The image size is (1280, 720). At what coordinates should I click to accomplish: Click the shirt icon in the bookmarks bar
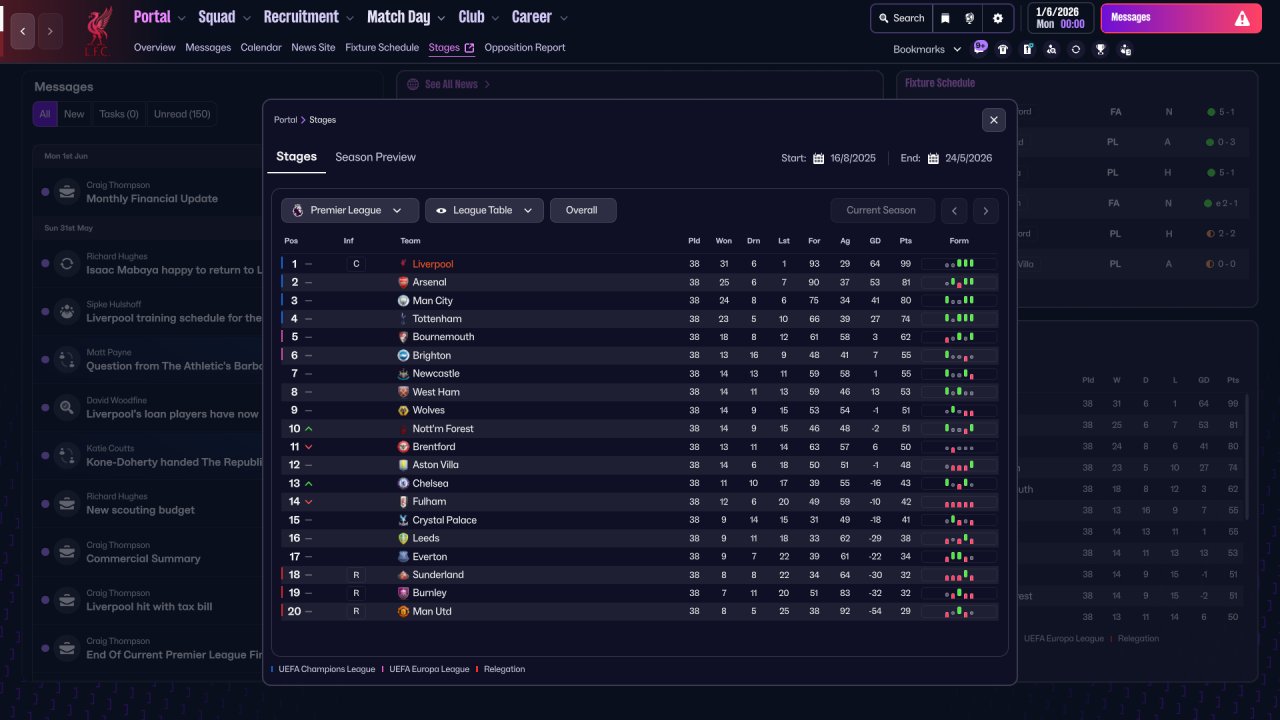[1003, 49]
